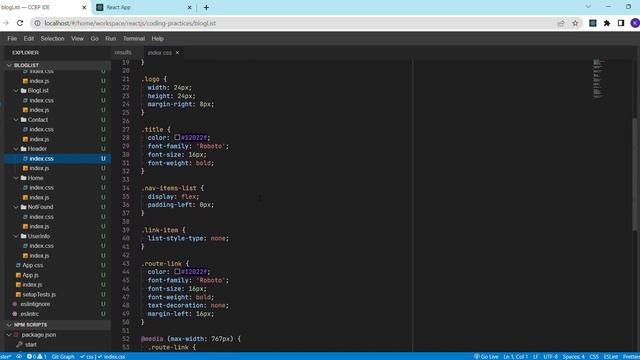Change Spaces: 4 indentation setting
This screenshot has width=640, height=360.
[x=573, y=356]
